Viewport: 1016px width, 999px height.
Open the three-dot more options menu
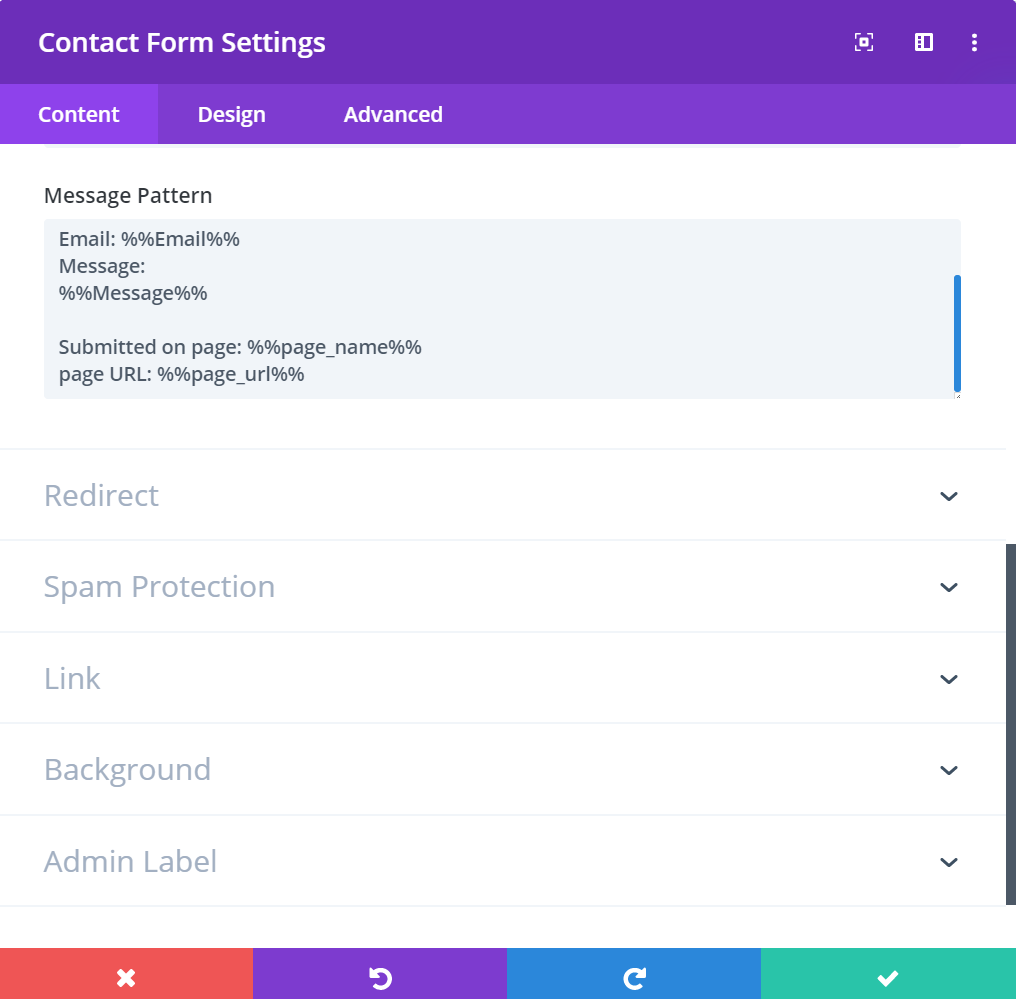point(974,42)
